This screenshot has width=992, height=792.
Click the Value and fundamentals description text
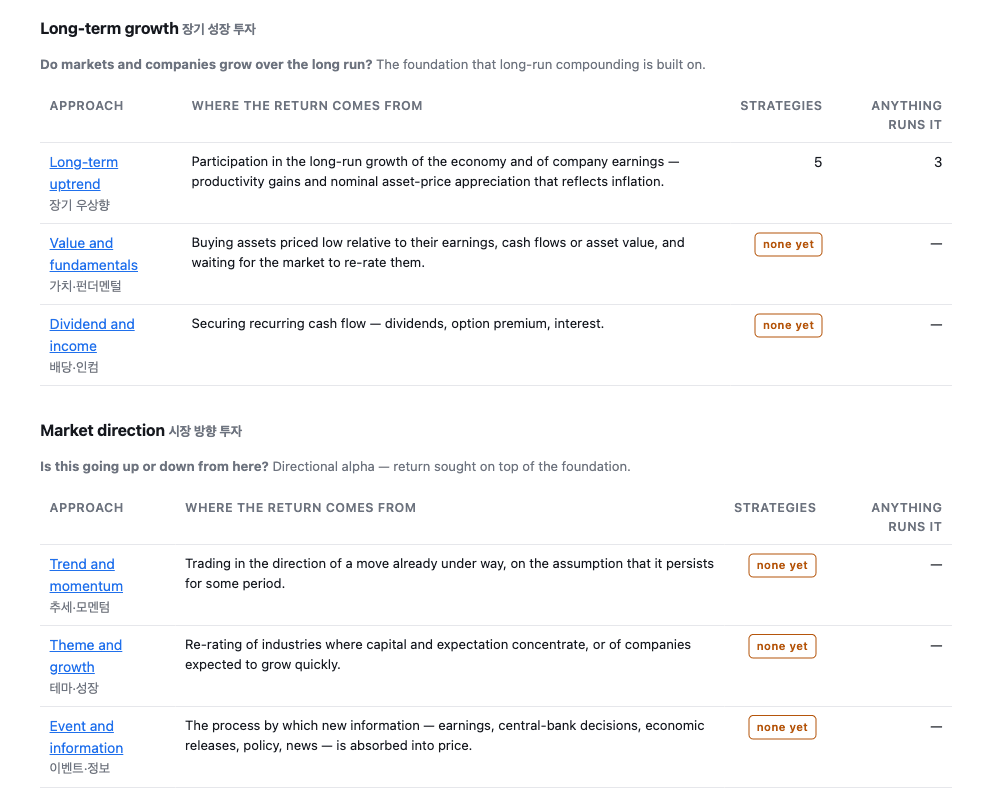click(438, 252)
